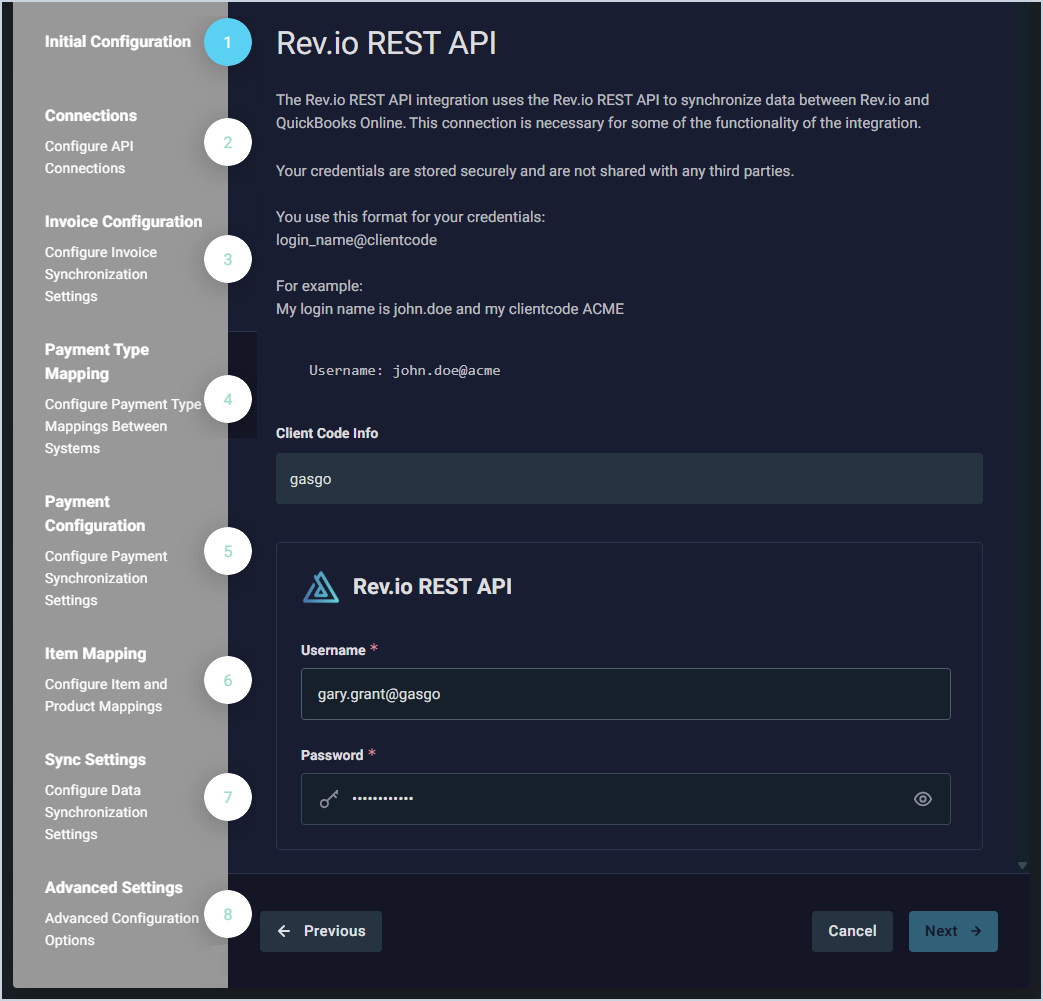Click step 2 Connections circle
The height and width of the screenshot is (1001, 1043).
click(227, 142)
